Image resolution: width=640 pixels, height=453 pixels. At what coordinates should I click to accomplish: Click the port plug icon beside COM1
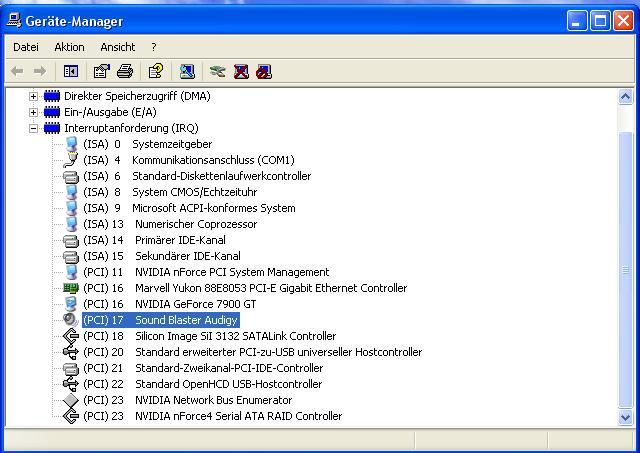click(71, 160)
